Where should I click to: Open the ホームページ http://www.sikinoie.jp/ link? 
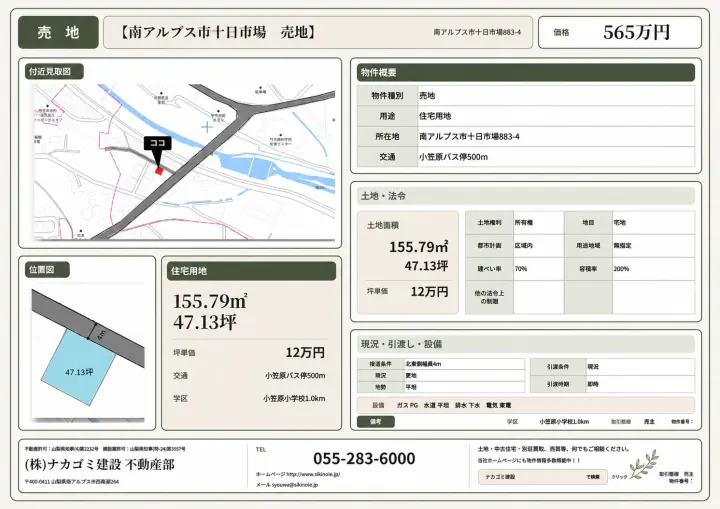298,474
